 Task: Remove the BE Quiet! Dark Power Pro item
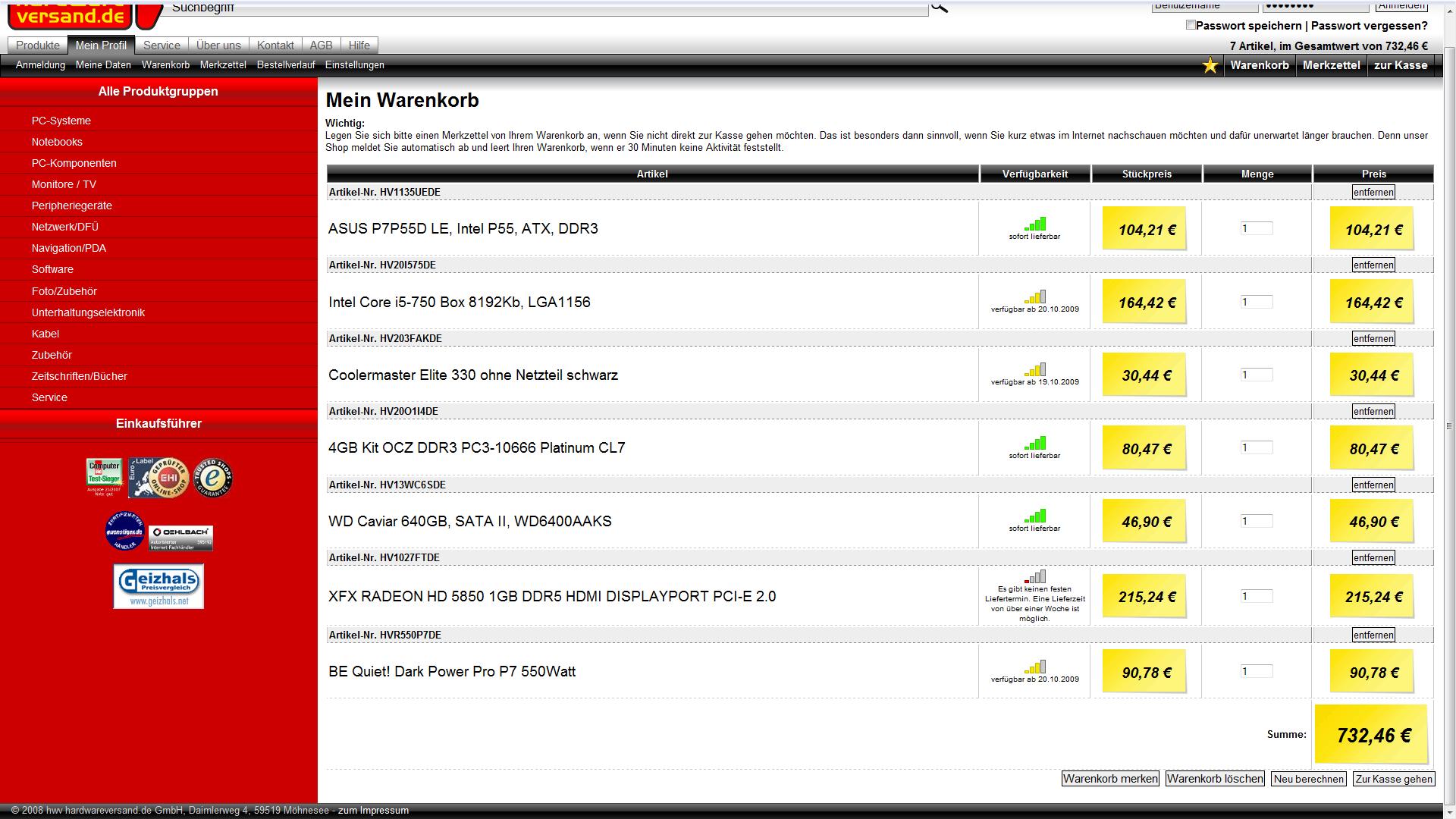pos(1373,635)
